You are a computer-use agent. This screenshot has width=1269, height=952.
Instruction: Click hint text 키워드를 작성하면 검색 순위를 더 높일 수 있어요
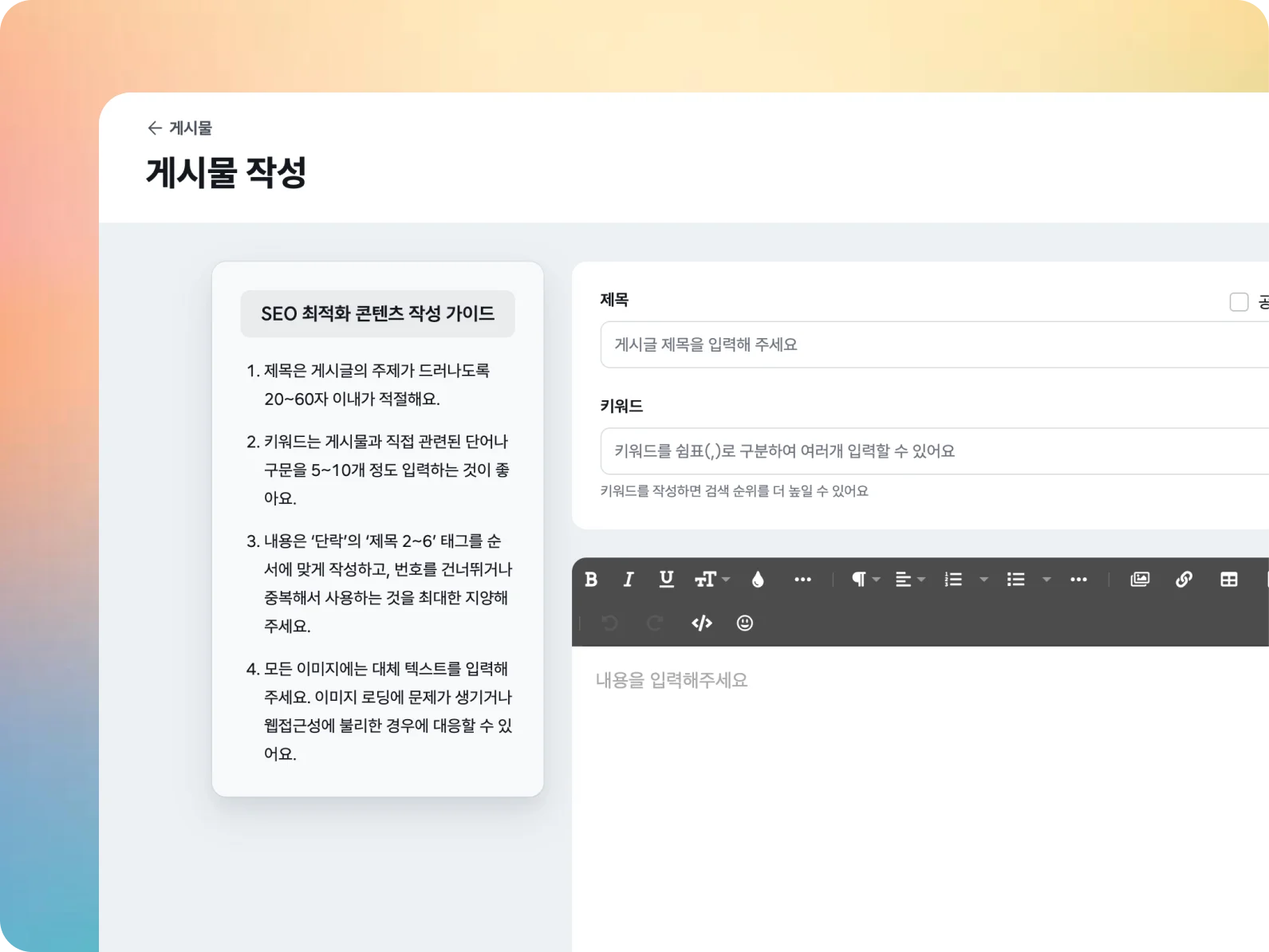[734, 491]
